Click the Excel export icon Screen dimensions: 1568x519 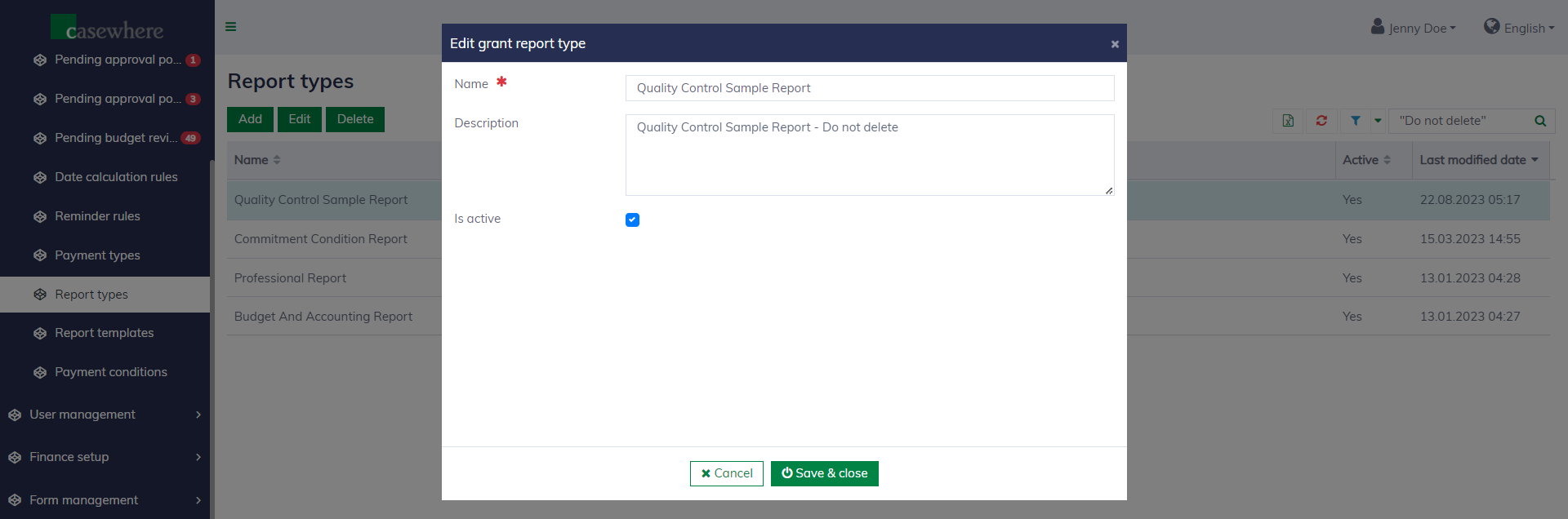1288,121
